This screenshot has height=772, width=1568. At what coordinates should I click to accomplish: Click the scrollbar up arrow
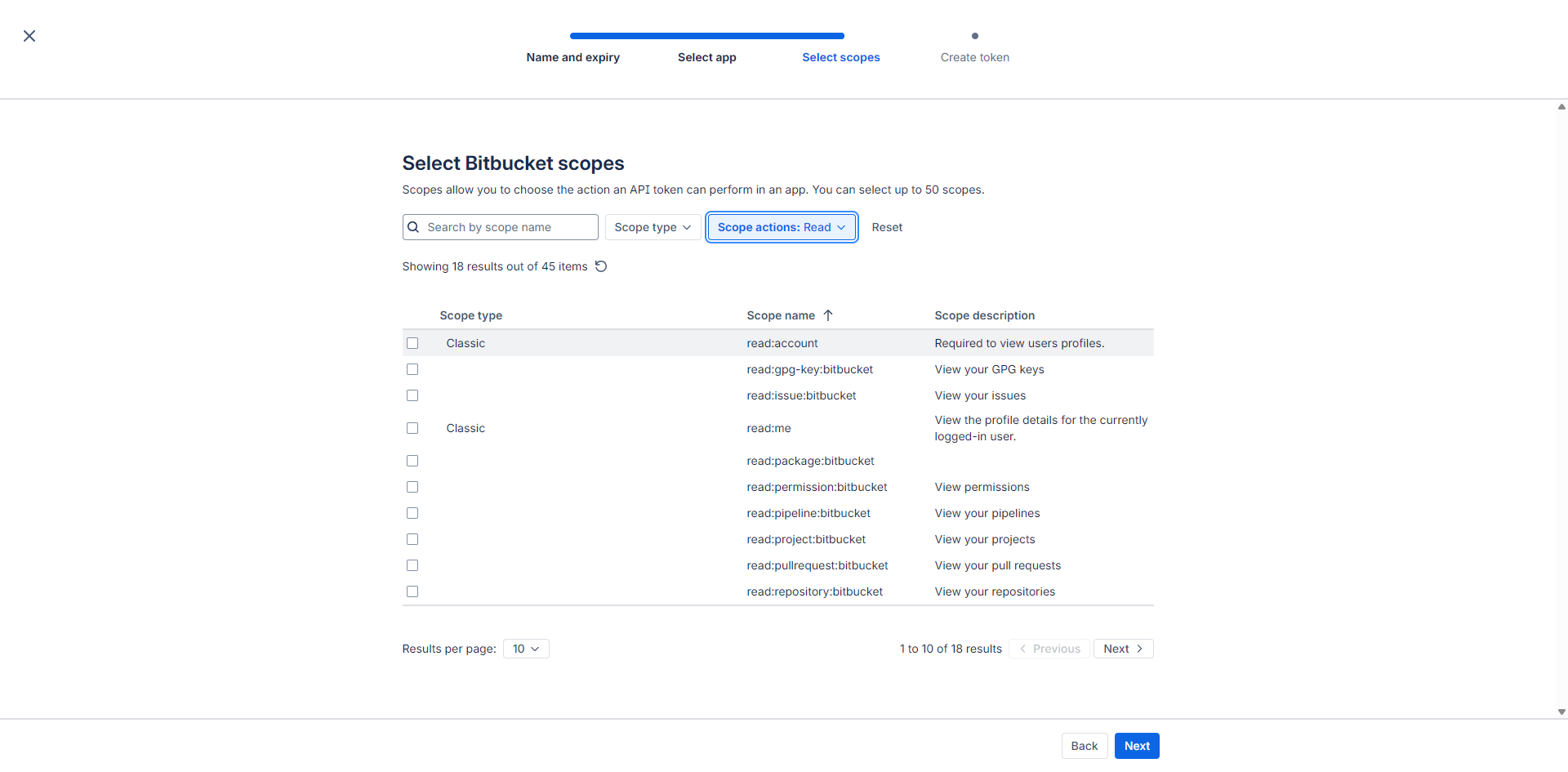1561,106
